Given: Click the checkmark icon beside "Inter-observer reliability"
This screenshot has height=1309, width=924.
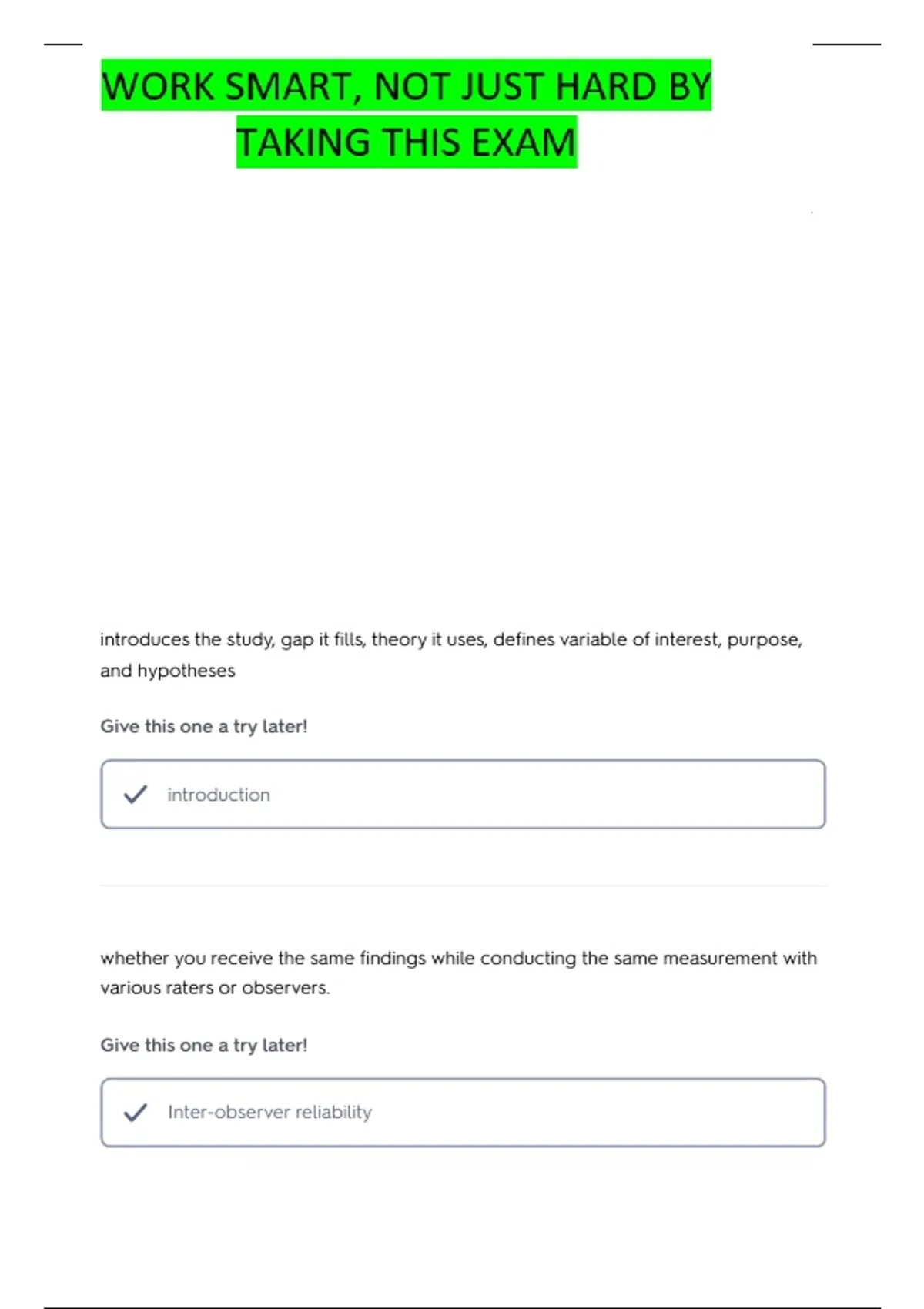Looking at the screenshot, I should coord(136,1113).
